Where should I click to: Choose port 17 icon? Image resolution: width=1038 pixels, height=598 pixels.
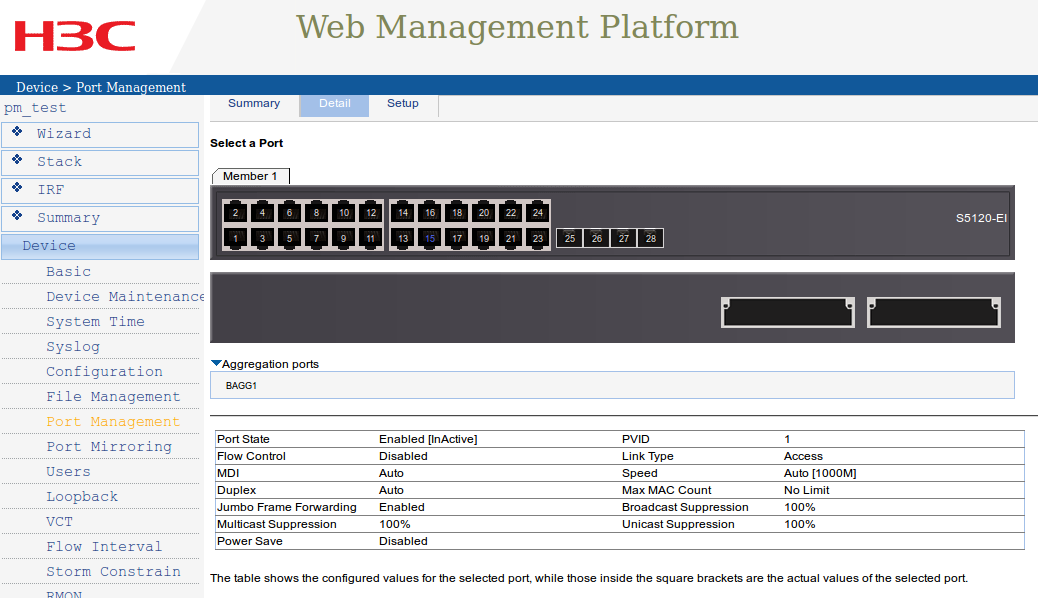[457, 238]
